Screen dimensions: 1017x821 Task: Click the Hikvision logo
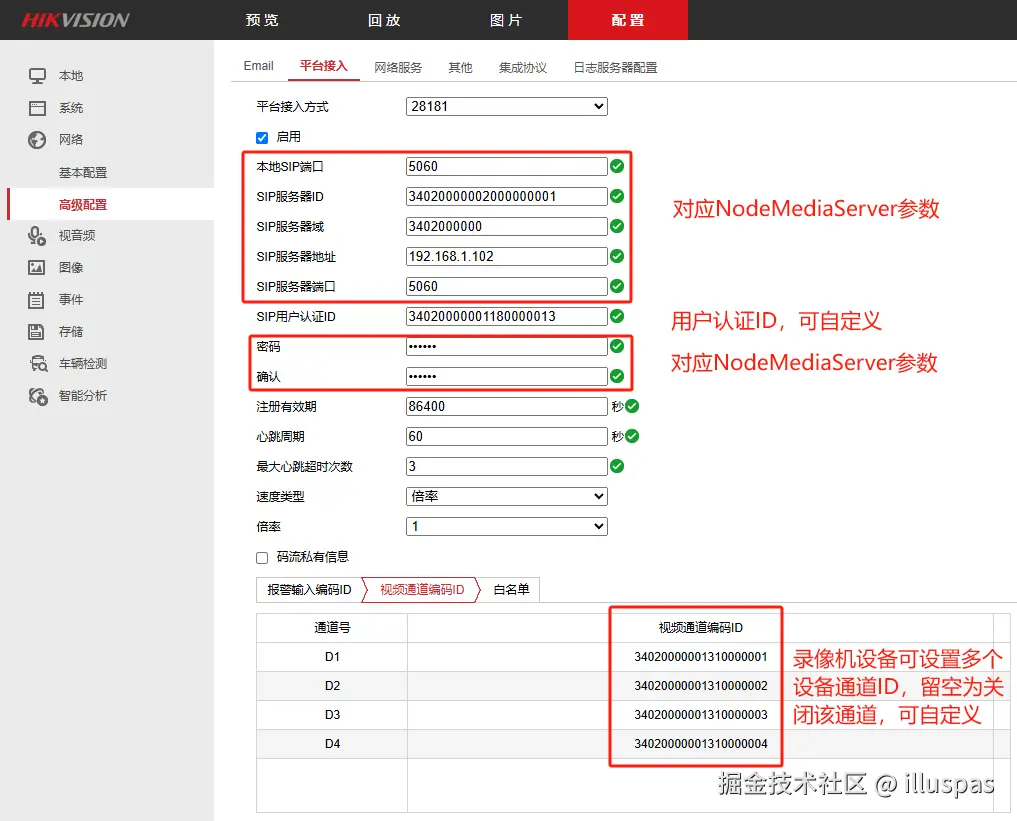[x=75, y=20]
